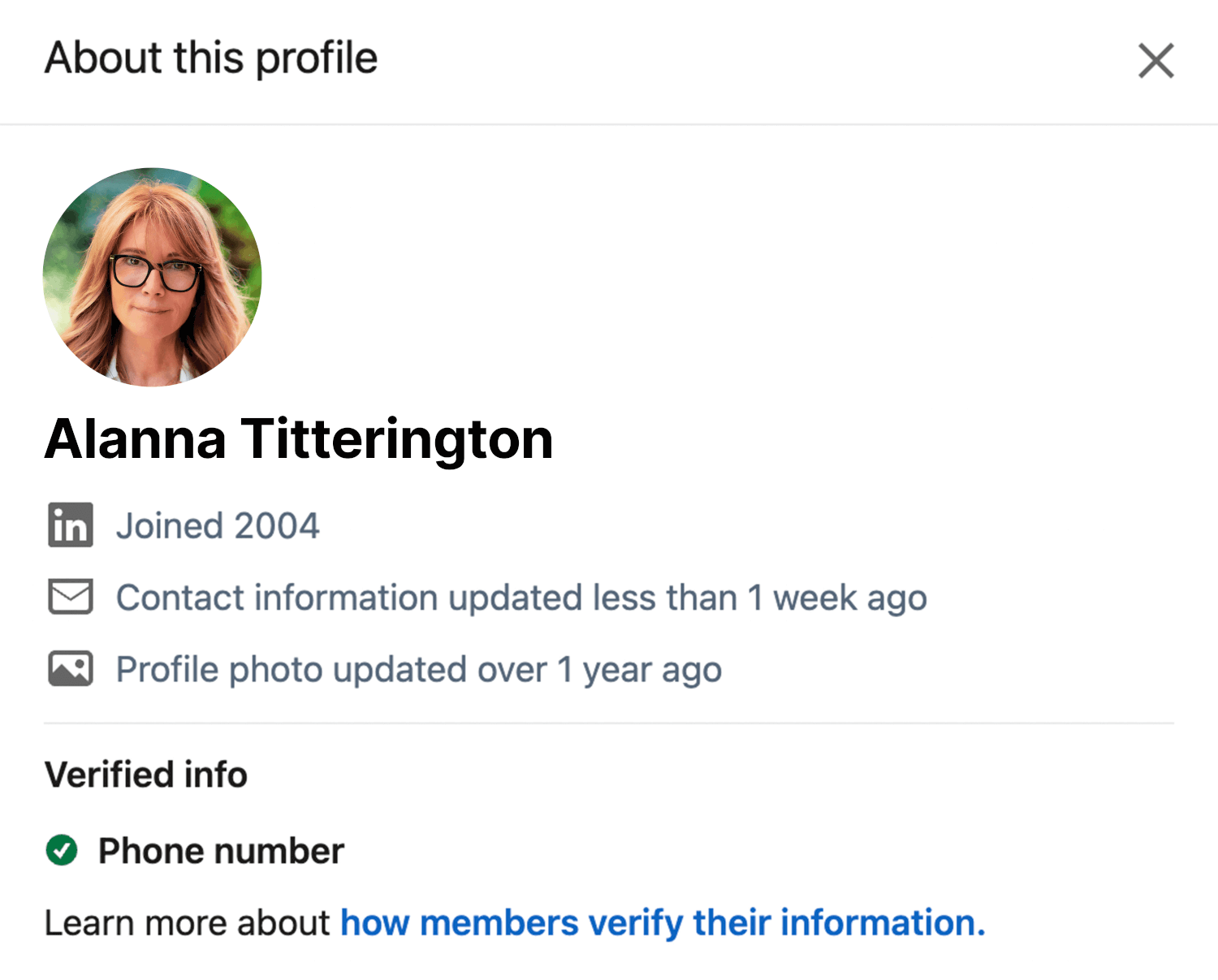Click Contact information updated less than 1 week ago
Screen dimensions: 1218x980
pos(521,598)
